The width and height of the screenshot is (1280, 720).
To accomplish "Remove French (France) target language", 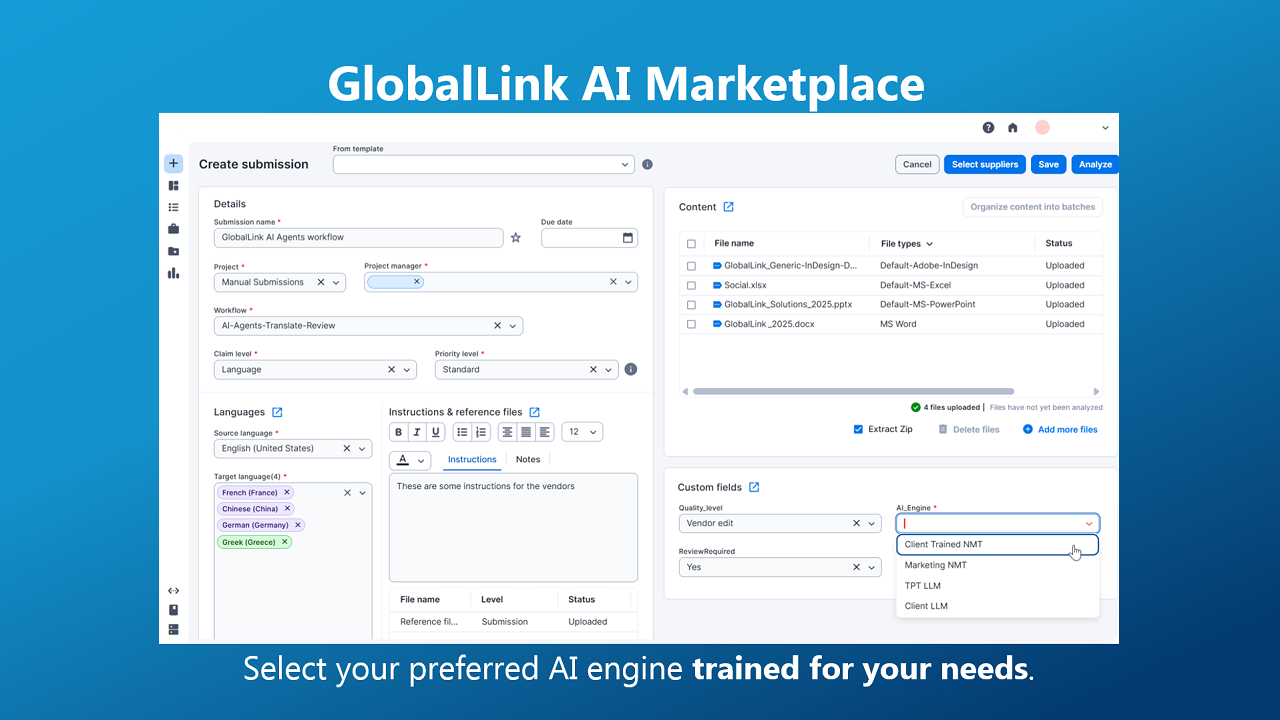I will (287, 492).
